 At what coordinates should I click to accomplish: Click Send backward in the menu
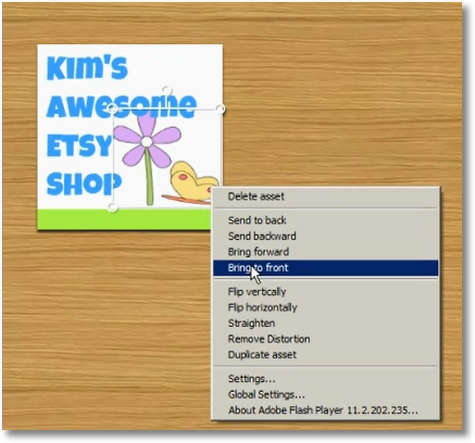[325, 236]
